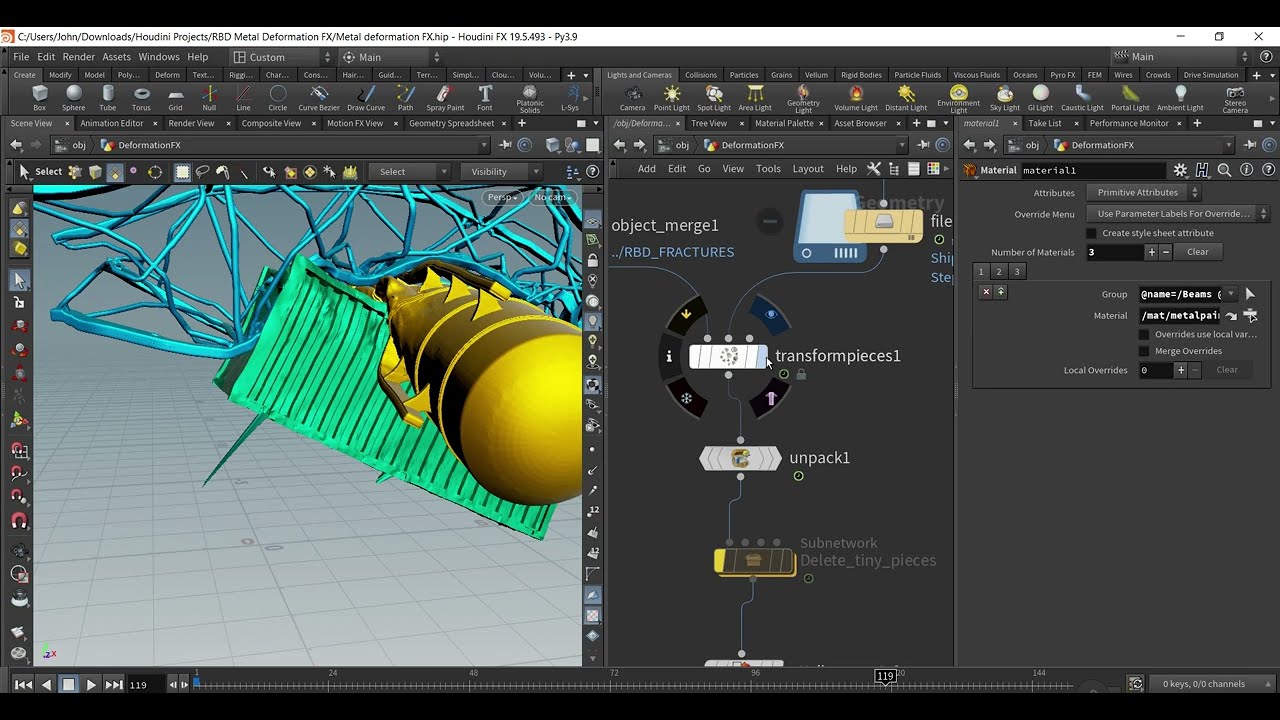Add a Torus primitive
The height and width of the screenshot is (720, 1280).
(141, 98)
